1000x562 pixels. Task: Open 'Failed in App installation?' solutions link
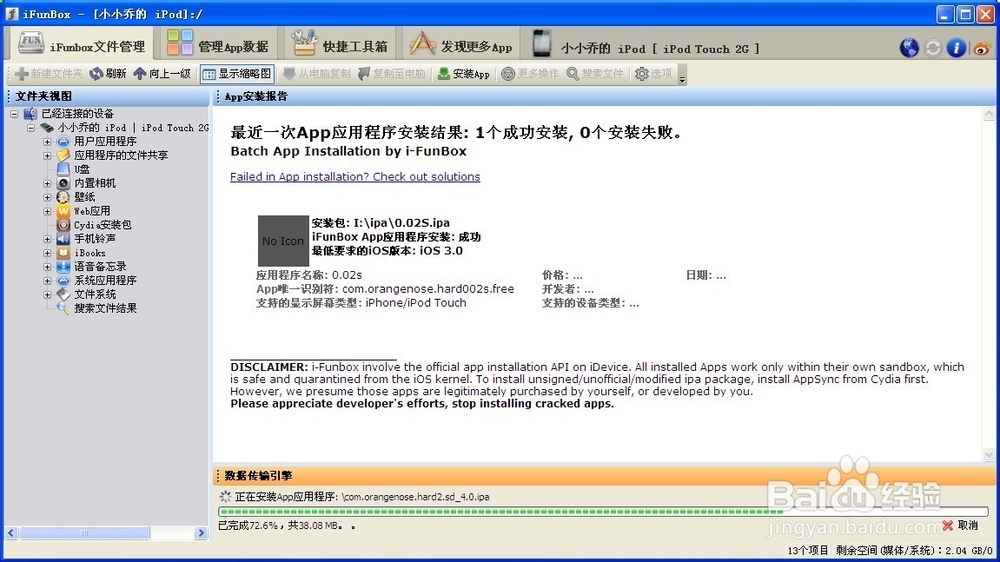[x=355, y=177]
